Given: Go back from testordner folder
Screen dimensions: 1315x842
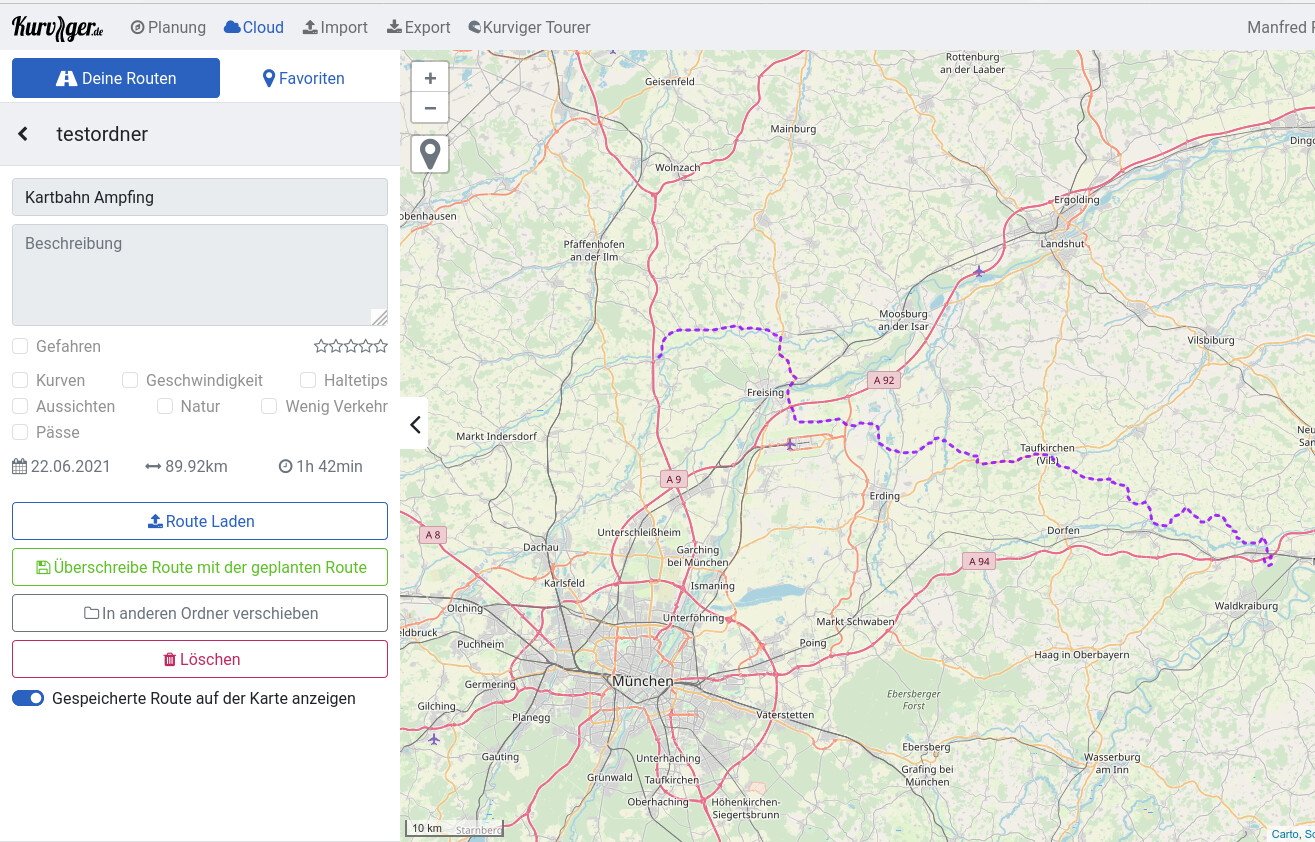Looking at the screenshot, I should point(23,134).
